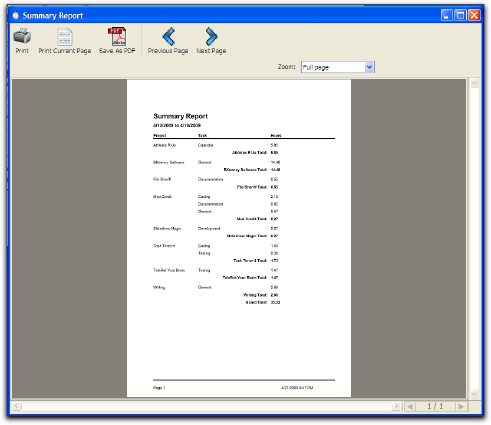Click vertical scrollbar down arrow
Screen dimensions: 491x425
[x=474, y=394]
